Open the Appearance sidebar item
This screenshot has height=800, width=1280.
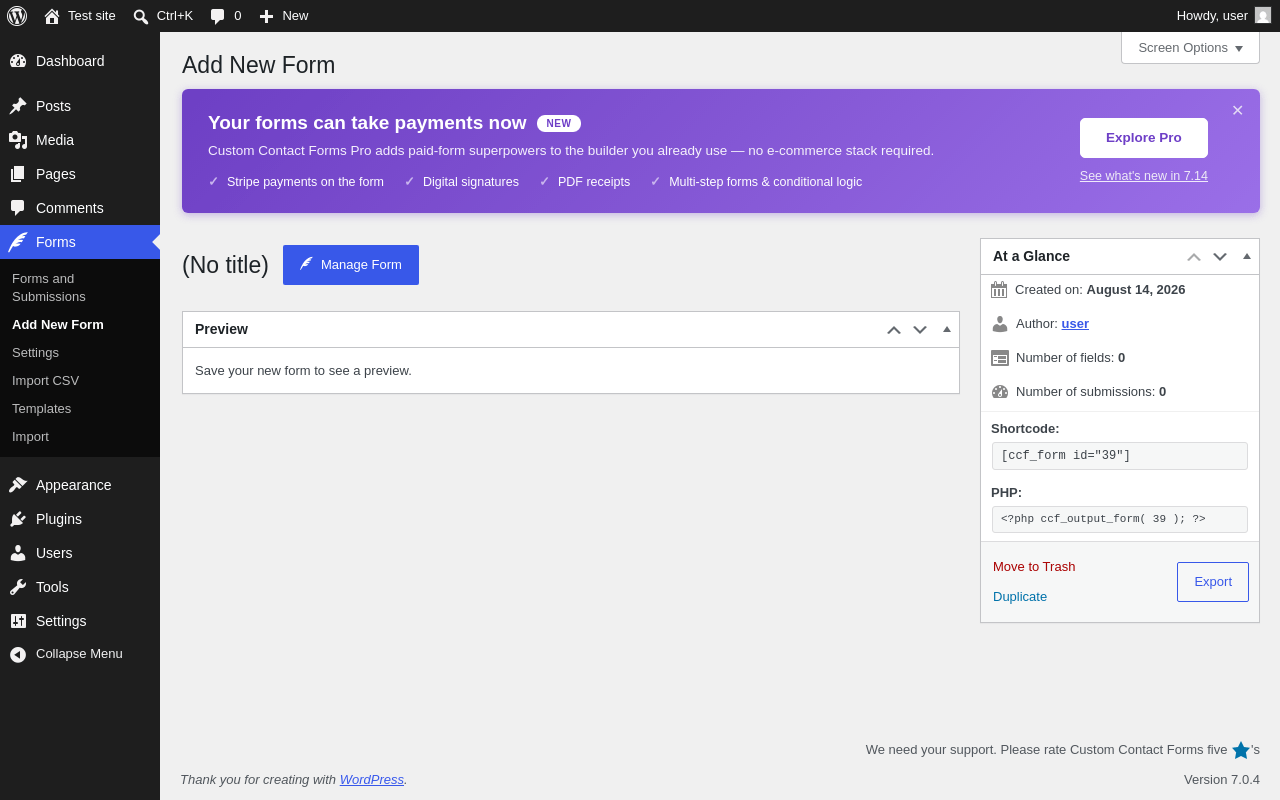tap(80, 485)
